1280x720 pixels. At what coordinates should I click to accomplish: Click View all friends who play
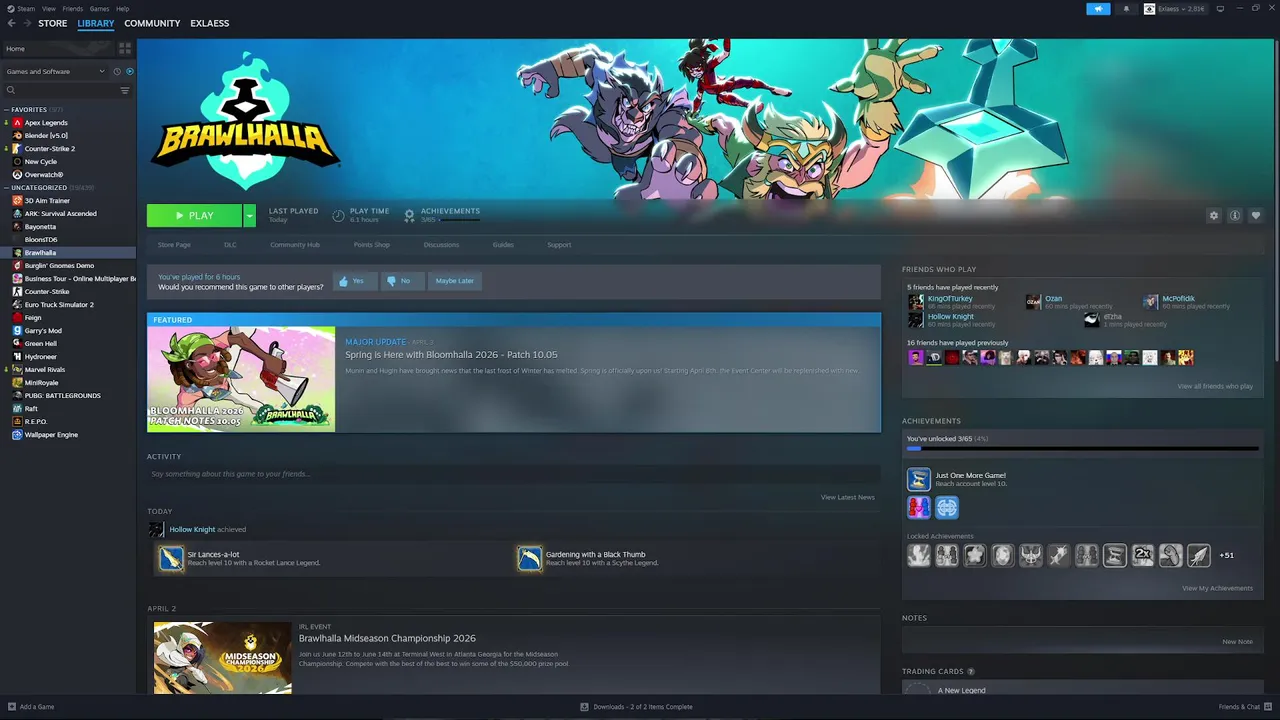(x=1215, y=386)
